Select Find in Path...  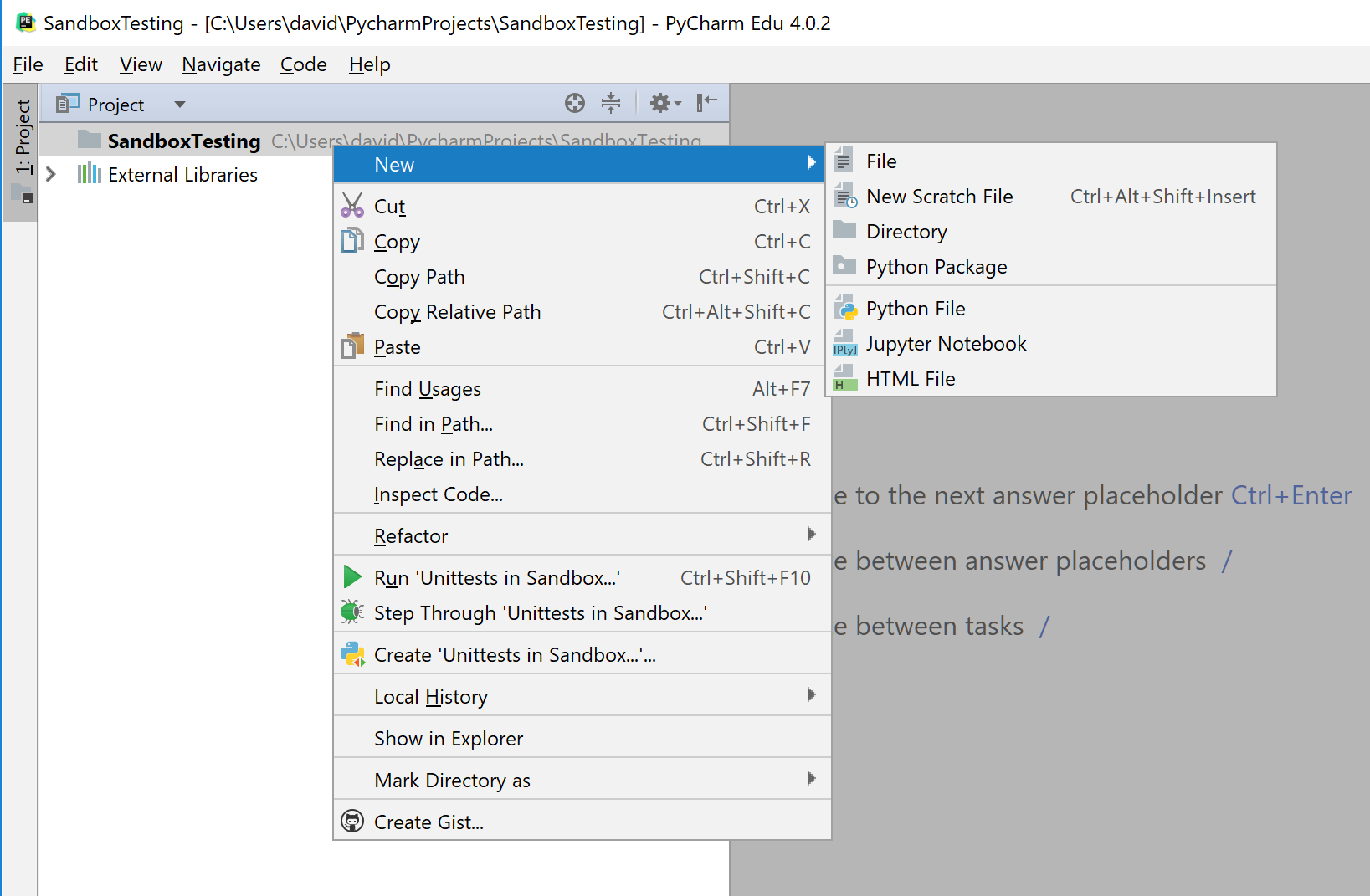pos(582,423)
